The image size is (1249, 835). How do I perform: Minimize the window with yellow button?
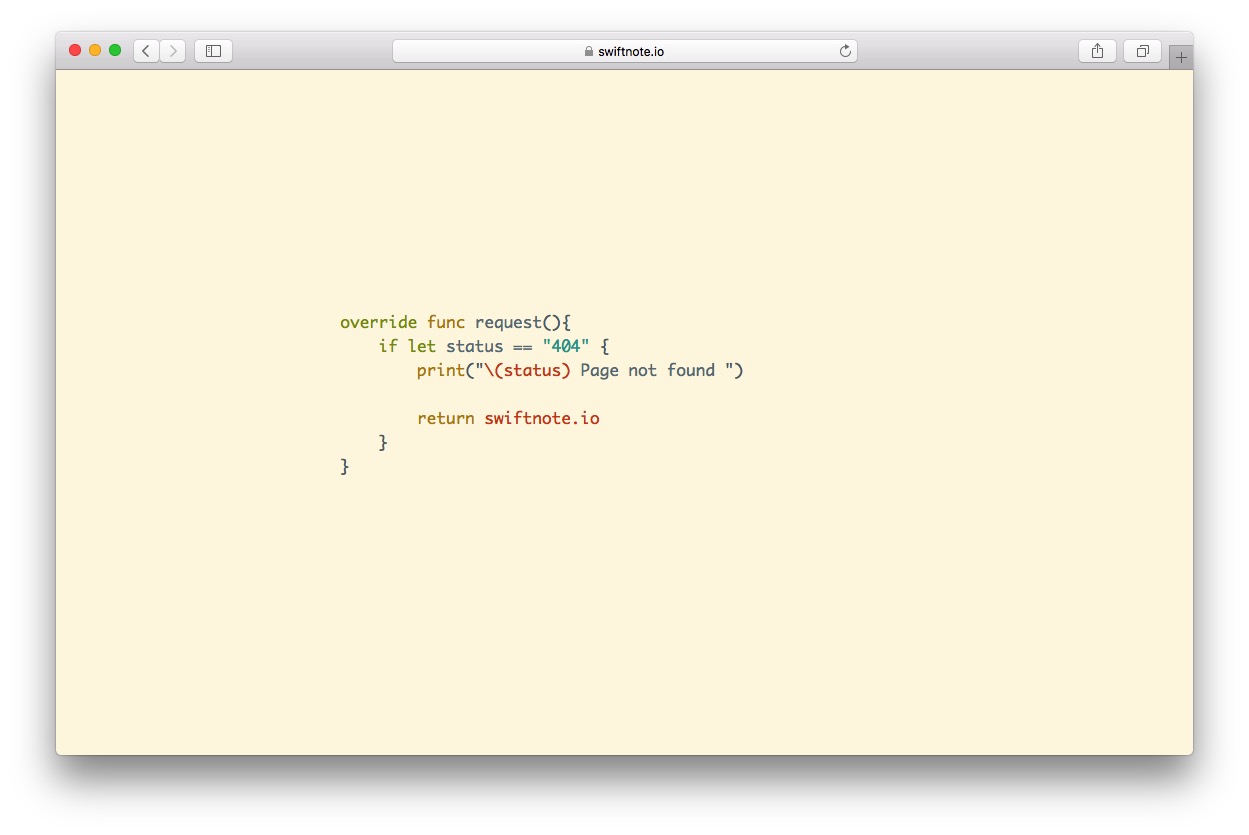pyautogui.click(x=95, y=50)
